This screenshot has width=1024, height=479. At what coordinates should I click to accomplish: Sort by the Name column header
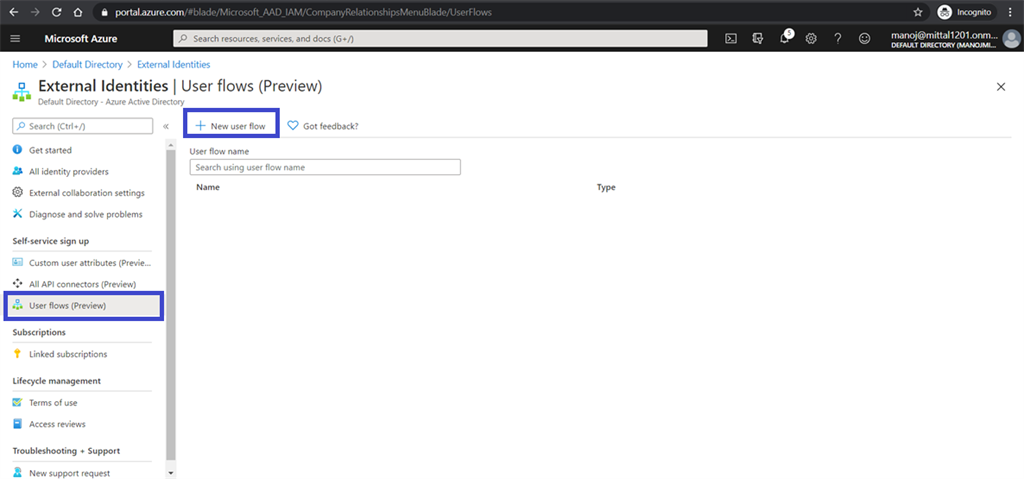click(208, 187)
